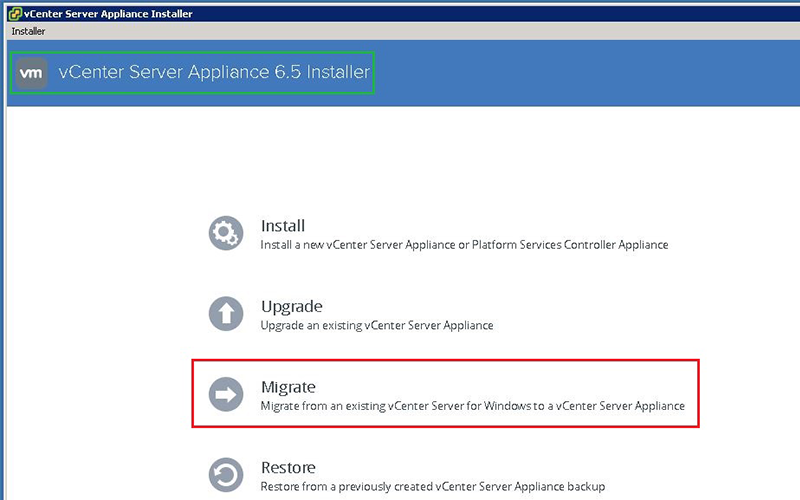Click 'Migrate from an existing vCenter Server' description
Viewport: 800px width, 500px height.
pos(472,406)
